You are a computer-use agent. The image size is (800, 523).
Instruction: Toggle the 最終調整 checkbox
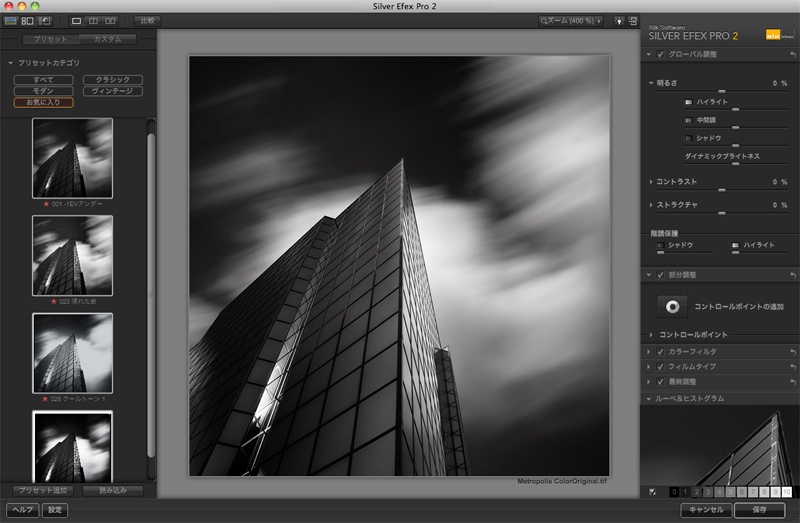tap(660, 382)
